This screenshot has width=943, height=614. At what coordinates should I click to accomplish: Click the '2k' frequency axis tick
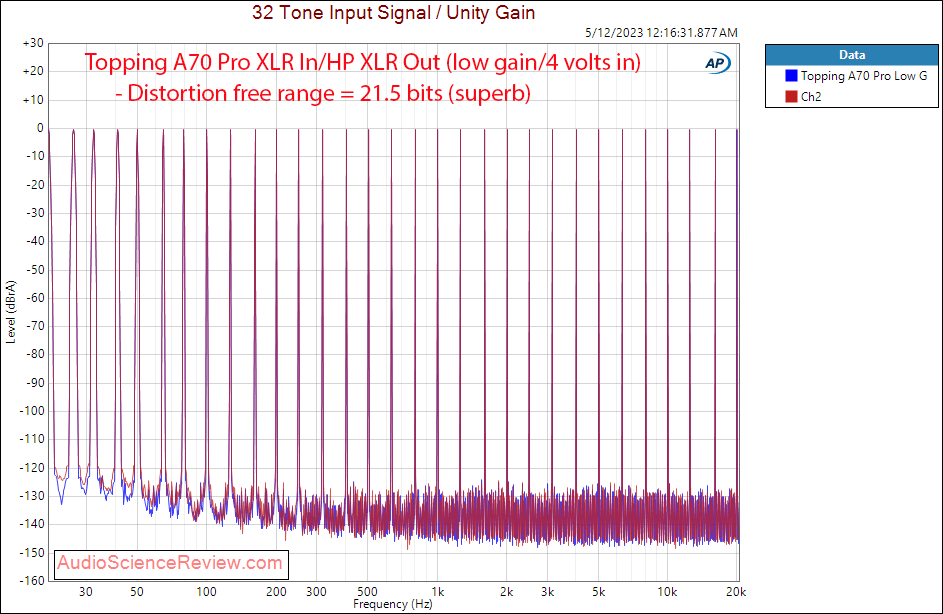(506, 592)
